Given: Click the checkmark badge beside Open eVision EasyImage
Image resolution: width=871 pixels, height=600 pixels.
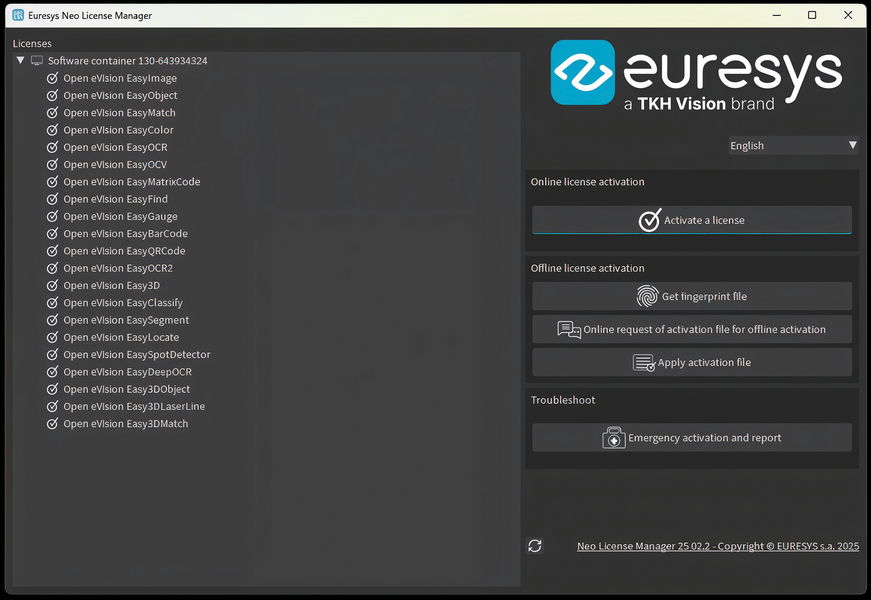Looking at the screenshot, I should click(x=52, y=77).
